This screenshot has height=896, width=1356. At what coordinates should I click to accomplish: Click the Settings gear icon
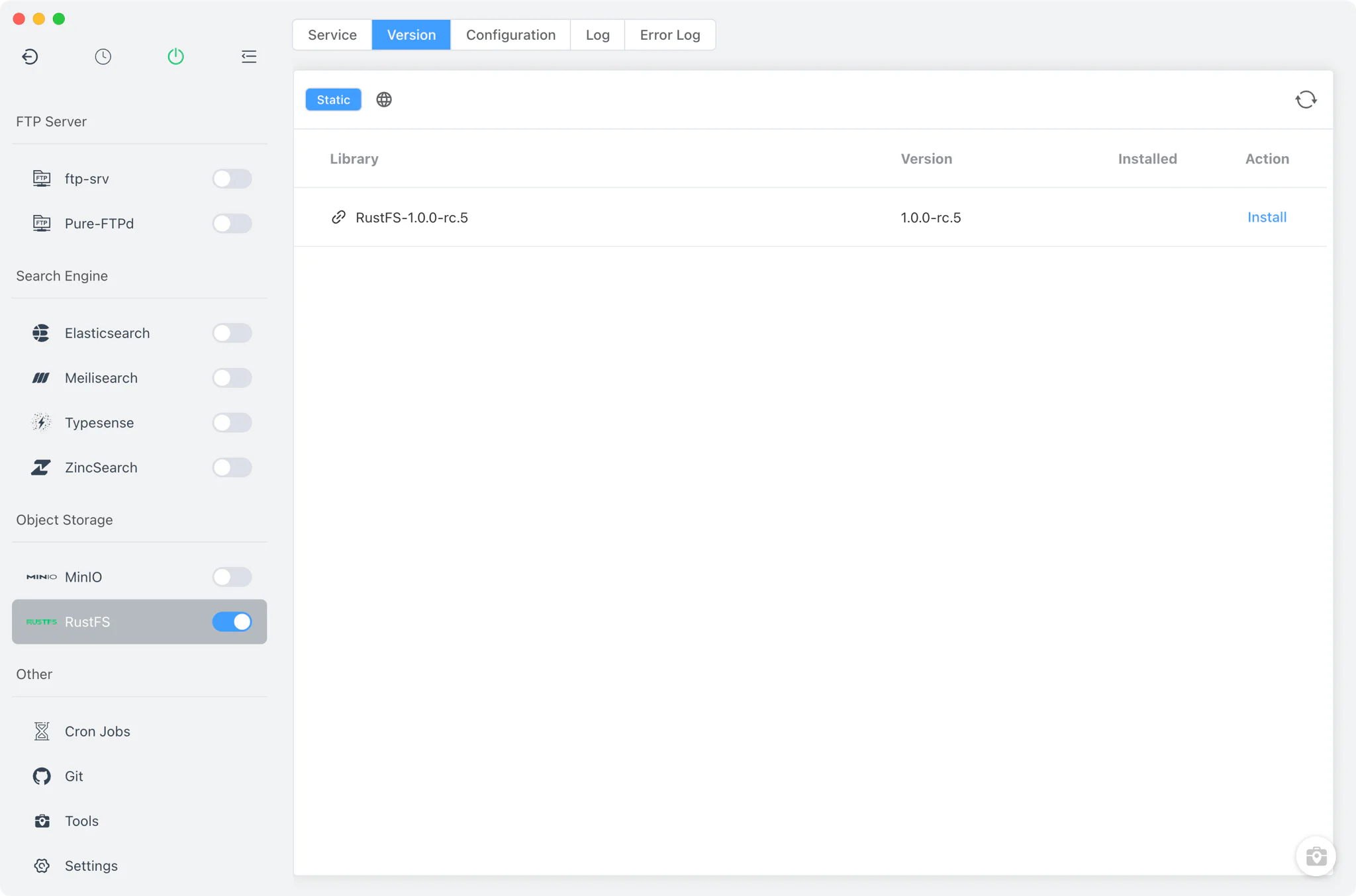42,866
